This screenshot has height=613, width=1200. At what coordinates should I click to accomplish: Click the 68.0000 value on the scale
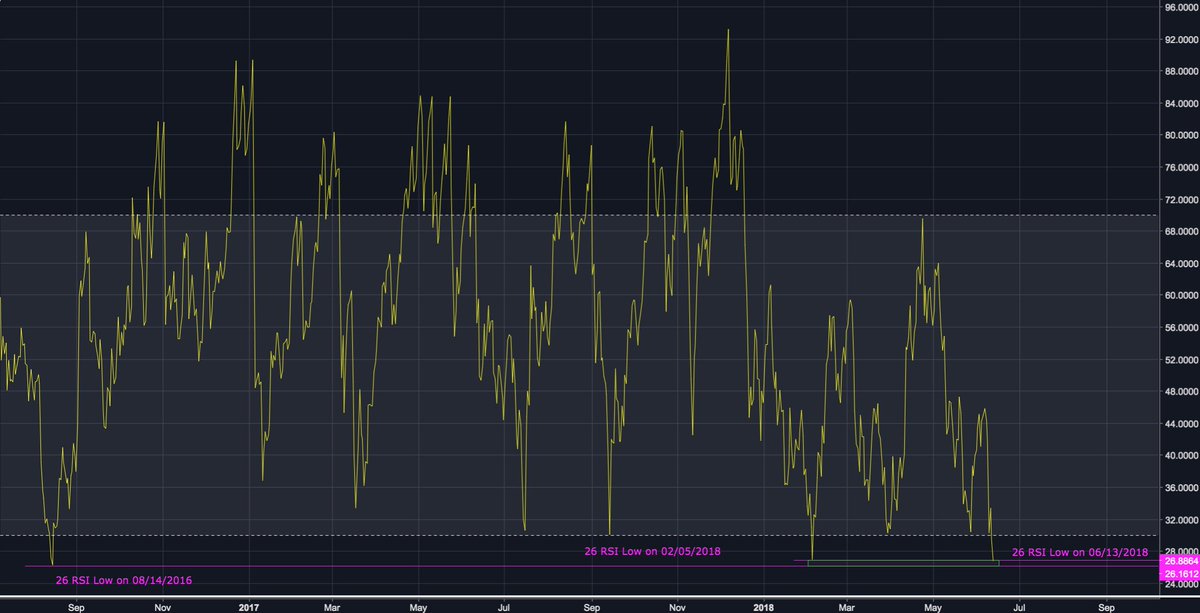[1182, 232]
